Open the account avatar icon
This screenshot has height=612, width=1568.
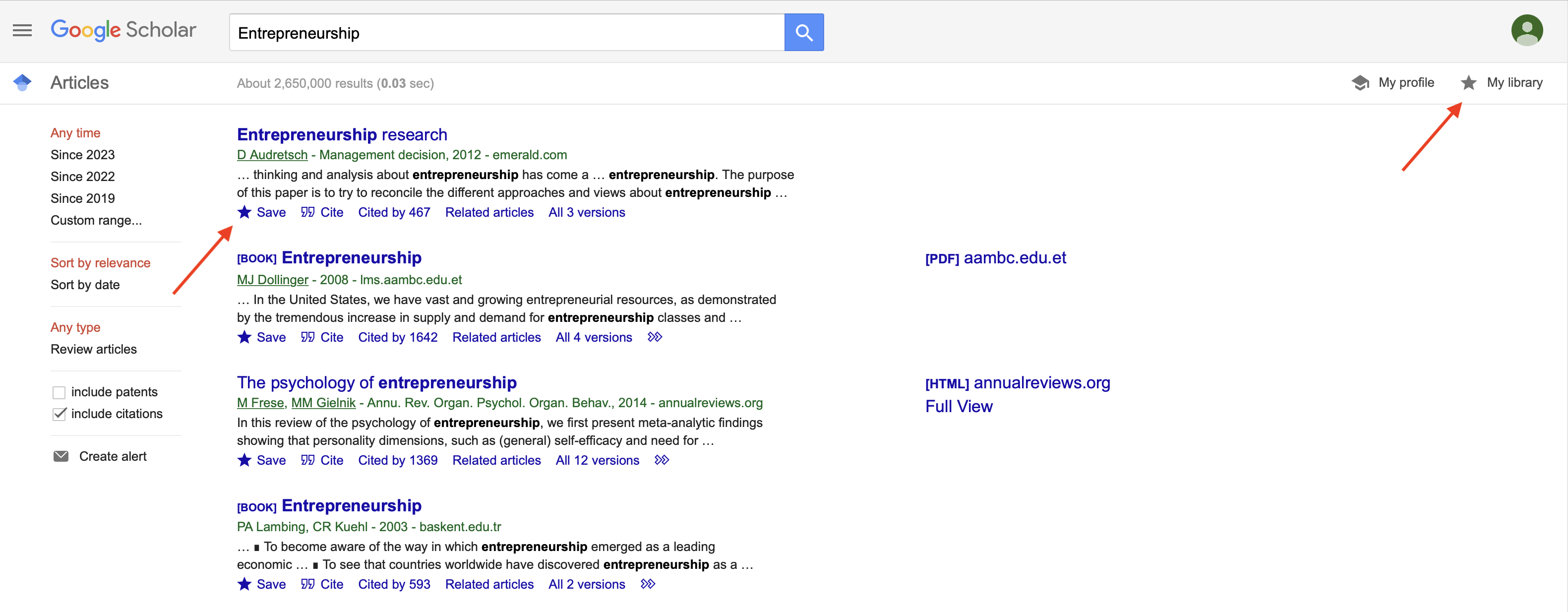pos(1527,30)
